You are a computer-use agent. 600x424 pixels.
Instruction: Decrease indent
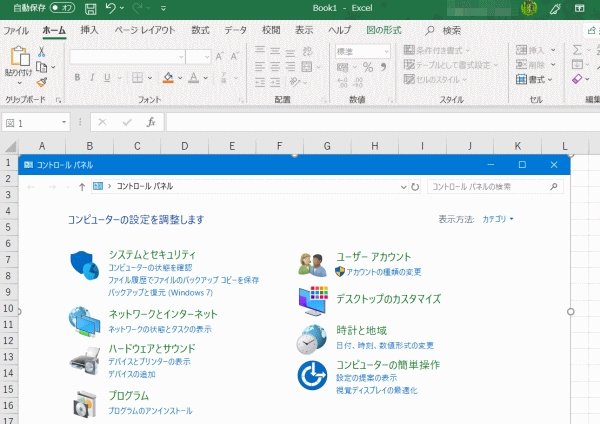coord(260,82)
